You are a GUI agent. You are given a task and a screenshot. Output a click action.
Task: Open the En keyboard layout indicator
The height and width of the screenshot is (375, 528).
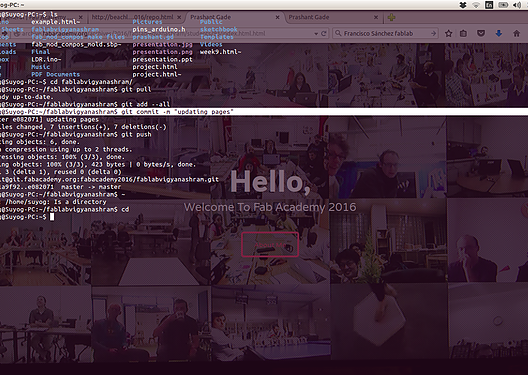click(x=489, y=5)
